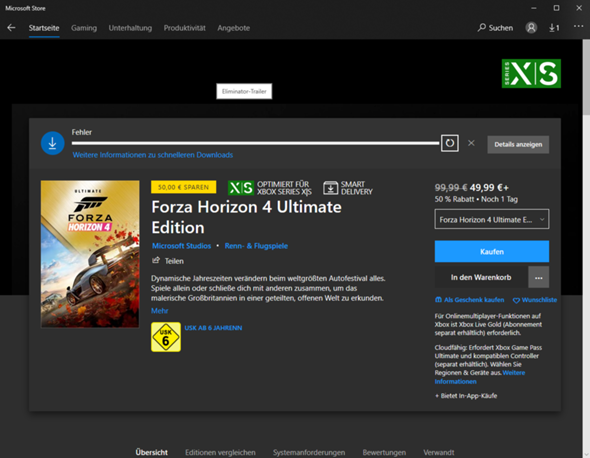Screen dimensions: 590x458
Task: Click the Eliminator-Trailer button
Action: pos(244,91)
